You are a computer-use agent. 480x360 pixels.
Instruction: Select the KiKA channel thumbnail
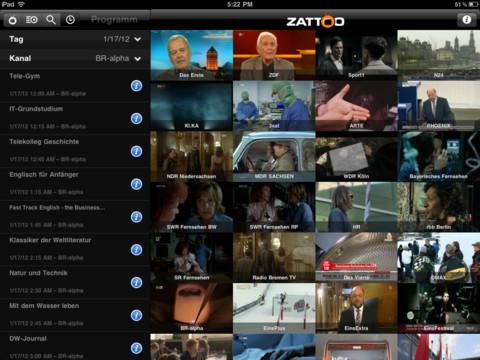pos(191,106)
